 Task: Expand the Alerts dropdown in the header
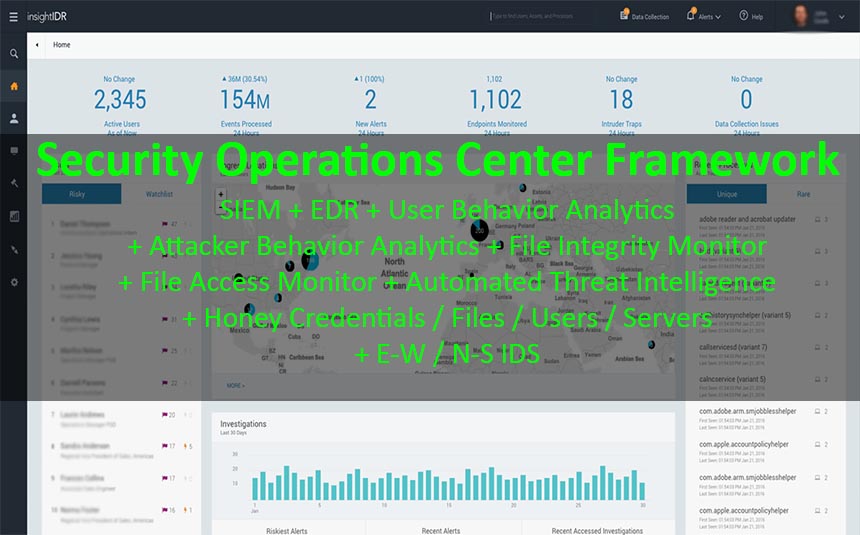(704, 16)
